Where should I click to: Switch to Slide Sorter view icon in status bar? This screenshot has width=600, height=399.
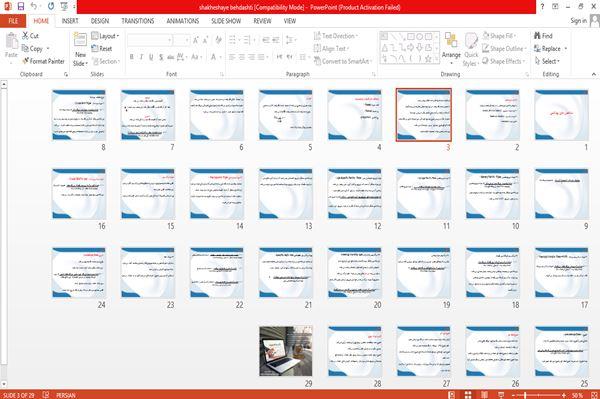468,395
